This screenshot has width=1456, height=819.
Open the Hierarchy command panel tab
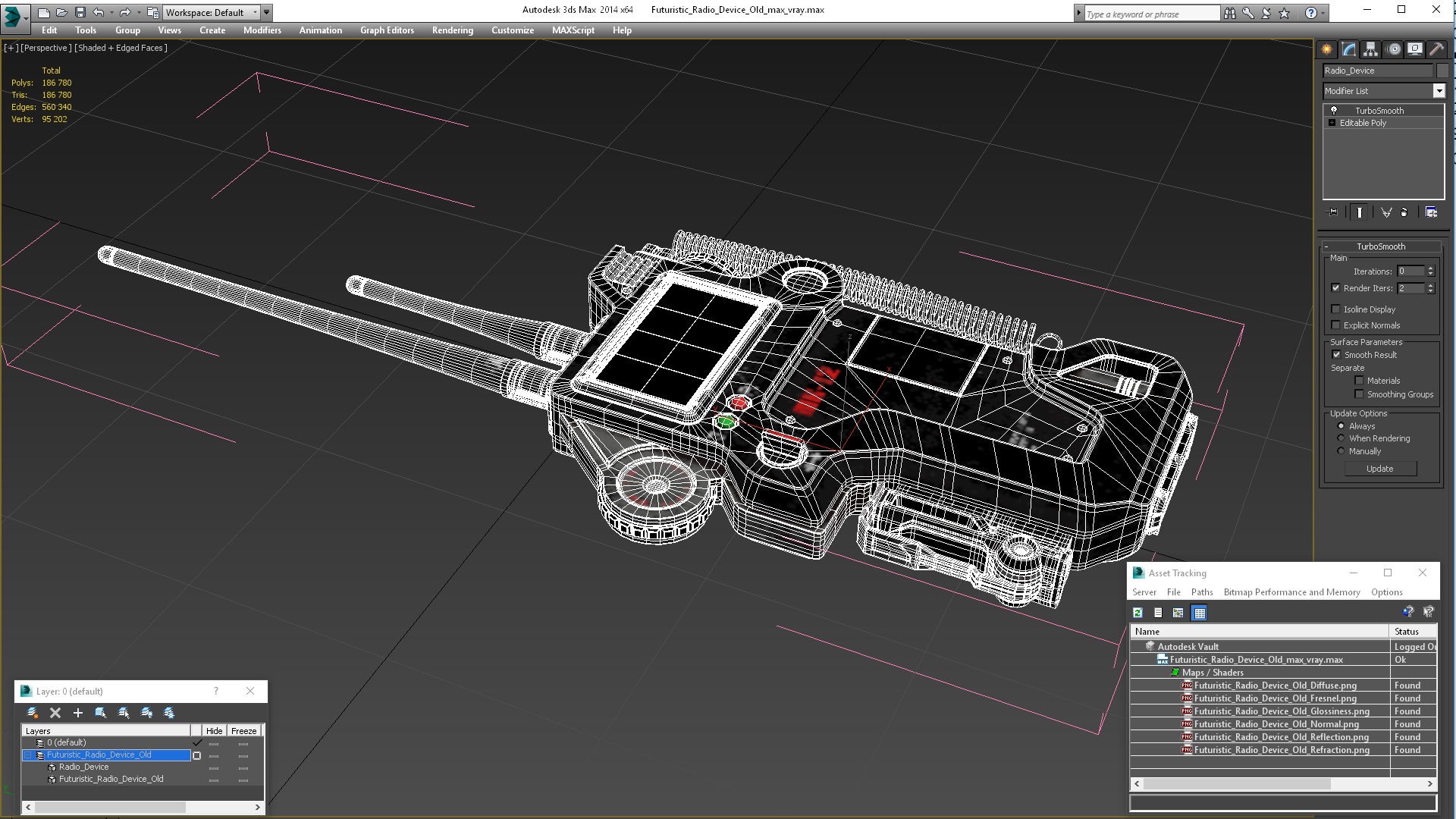[x=1370, y=49]
